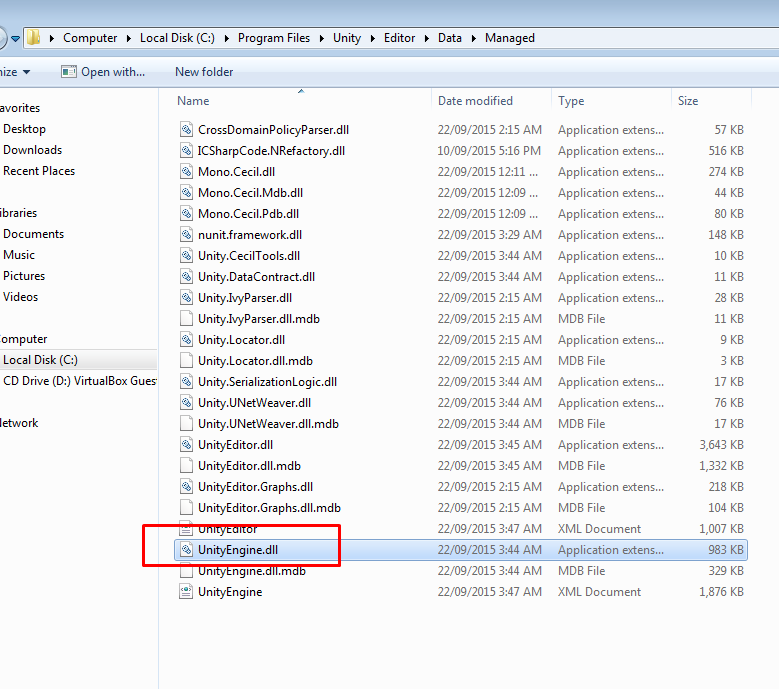Go to Editor folder in breadcrumb
The height and width of the screenshot is (689, 779).
coord(399,38)
